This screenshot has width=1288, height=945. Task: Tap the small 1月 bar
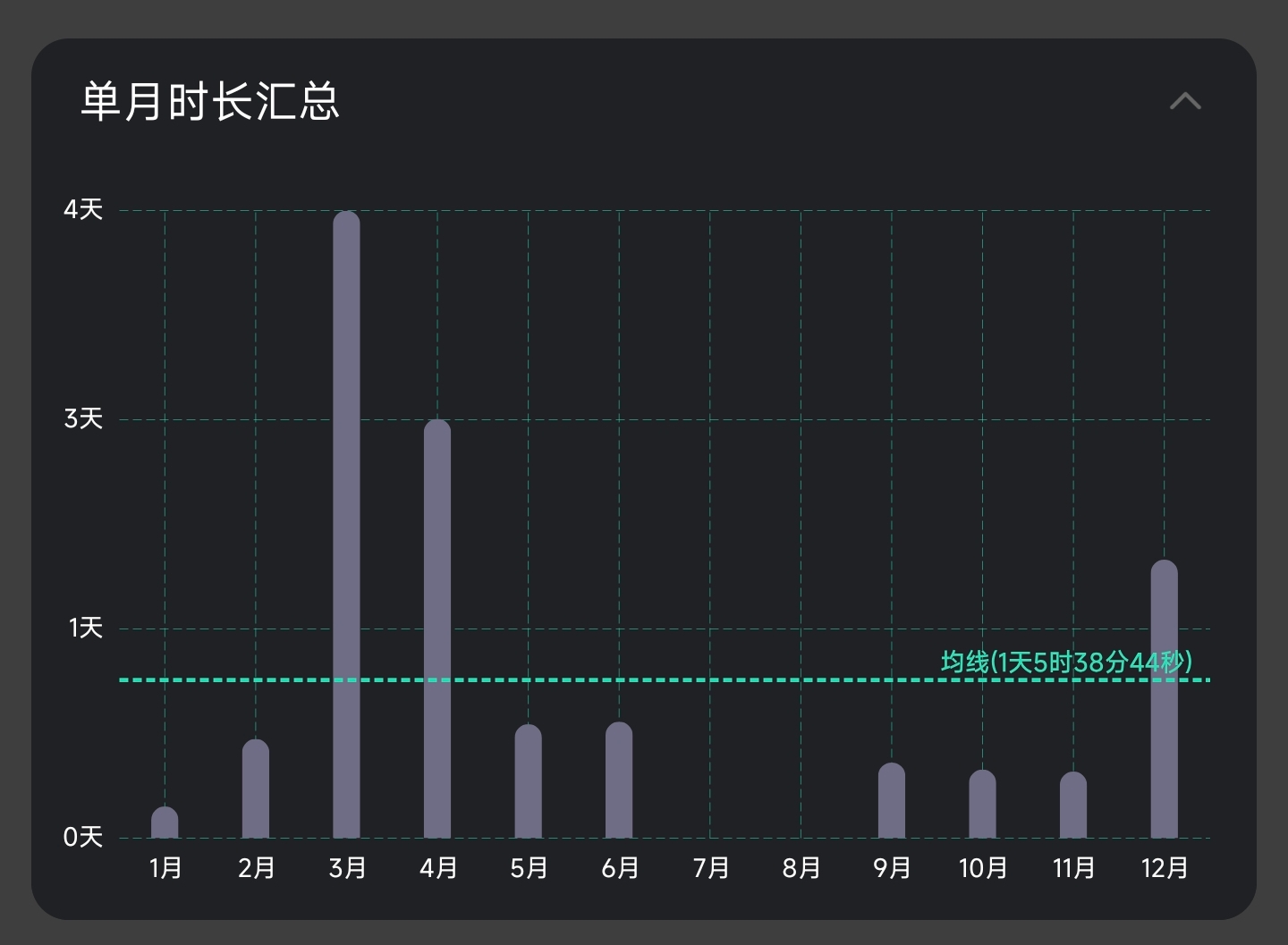pyautogui.click(x=165, y=823)
